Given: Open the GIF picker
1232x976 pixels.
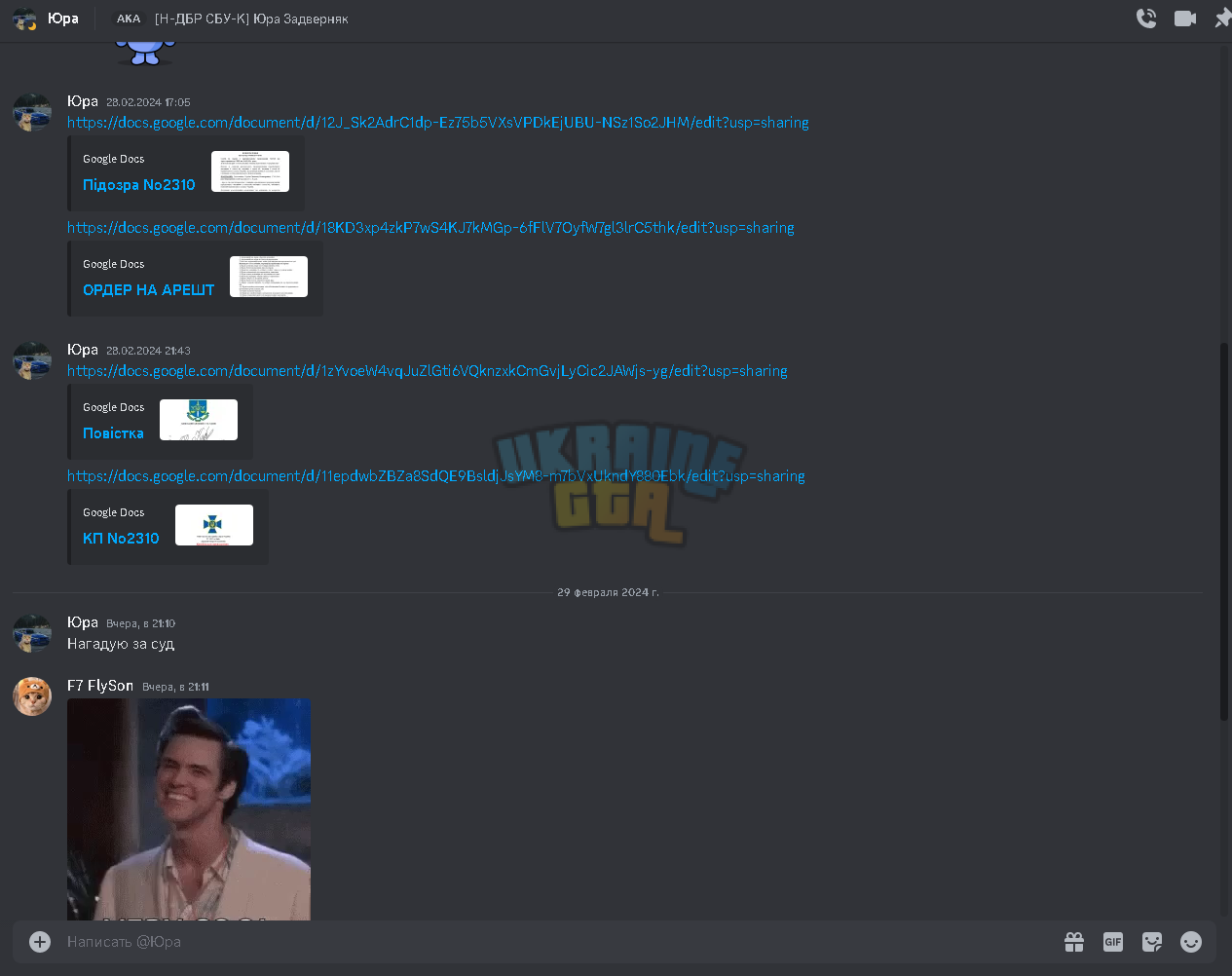Looking at the screenshot, I should point(1113,942).
